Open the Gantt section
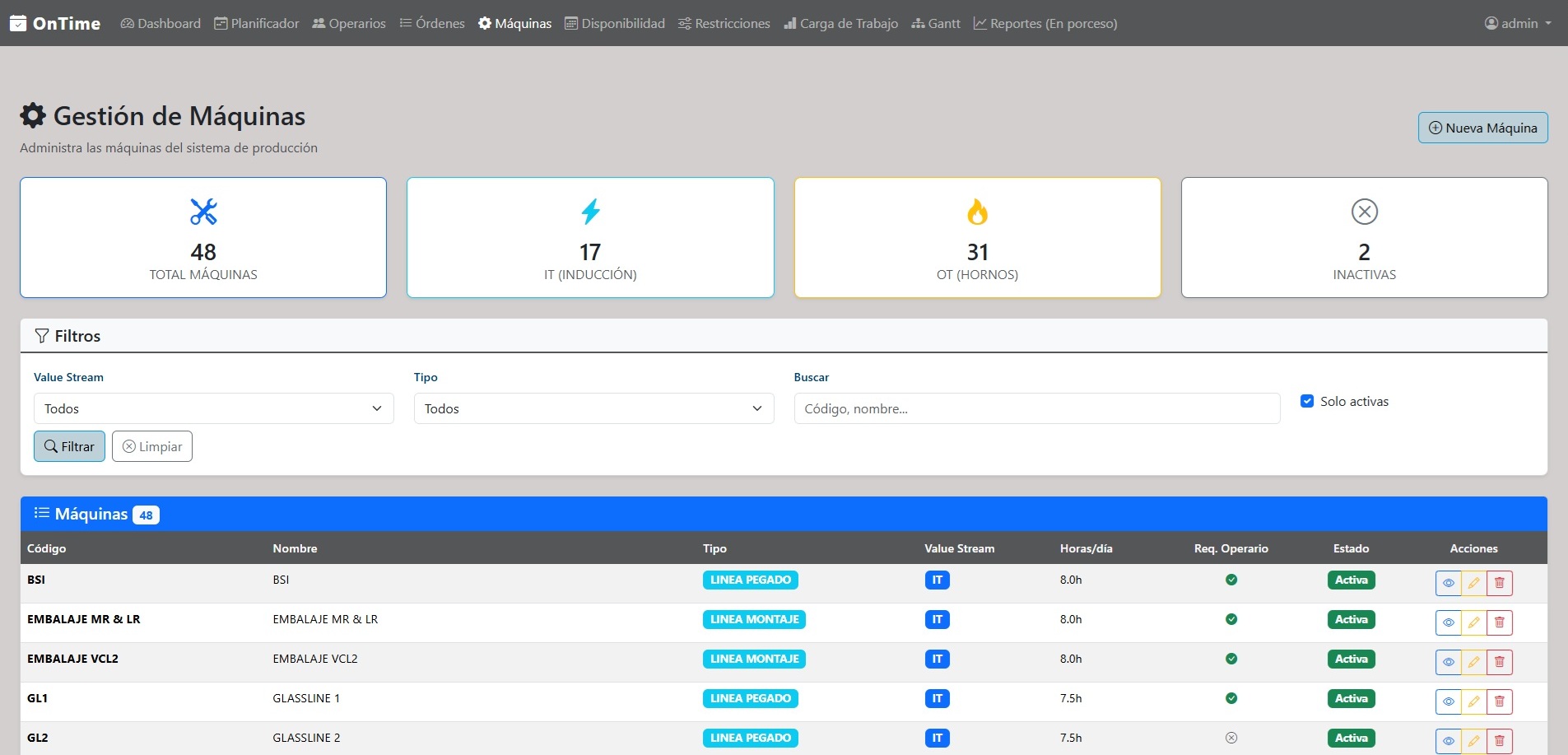 click(937, 23)
